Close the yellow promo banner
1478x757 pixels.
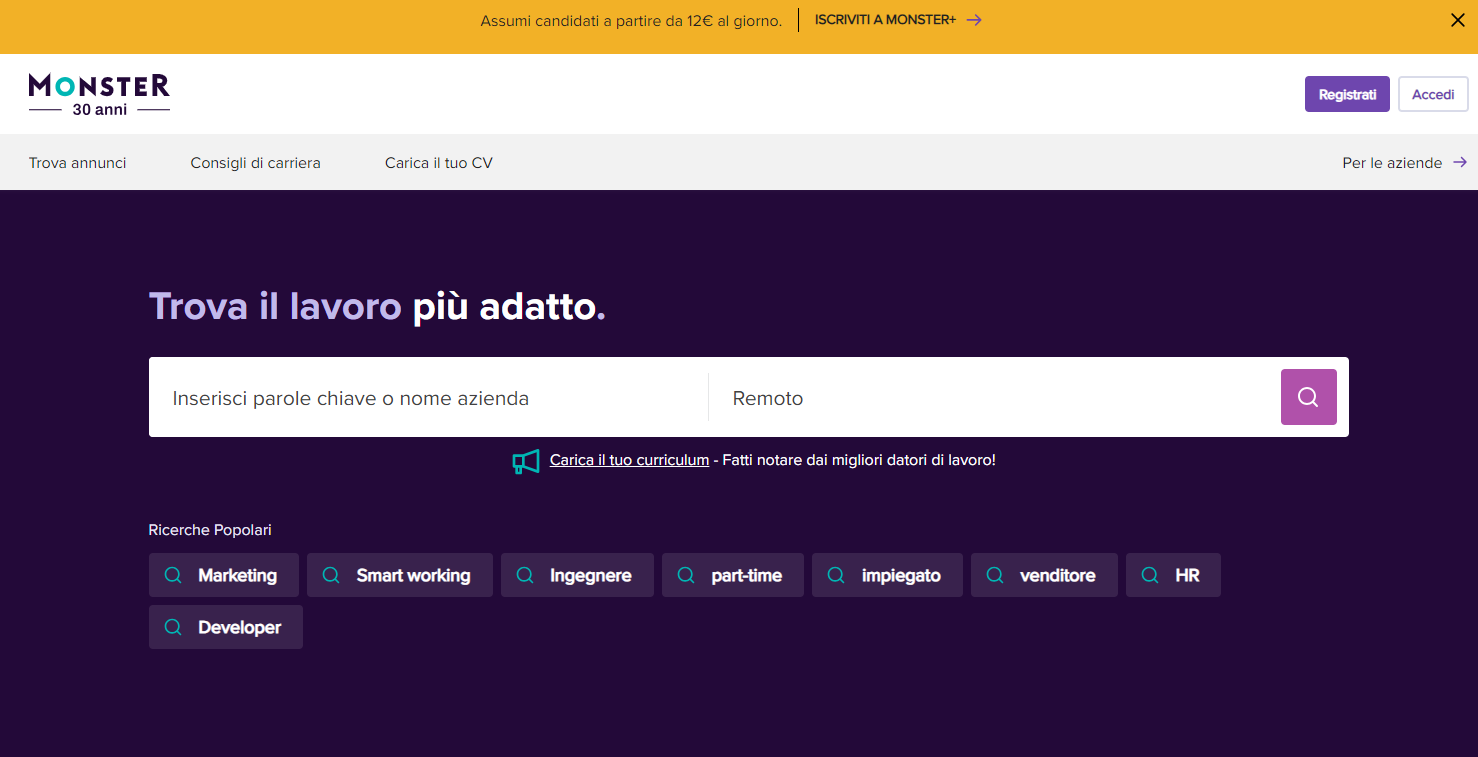point(1457,20)
